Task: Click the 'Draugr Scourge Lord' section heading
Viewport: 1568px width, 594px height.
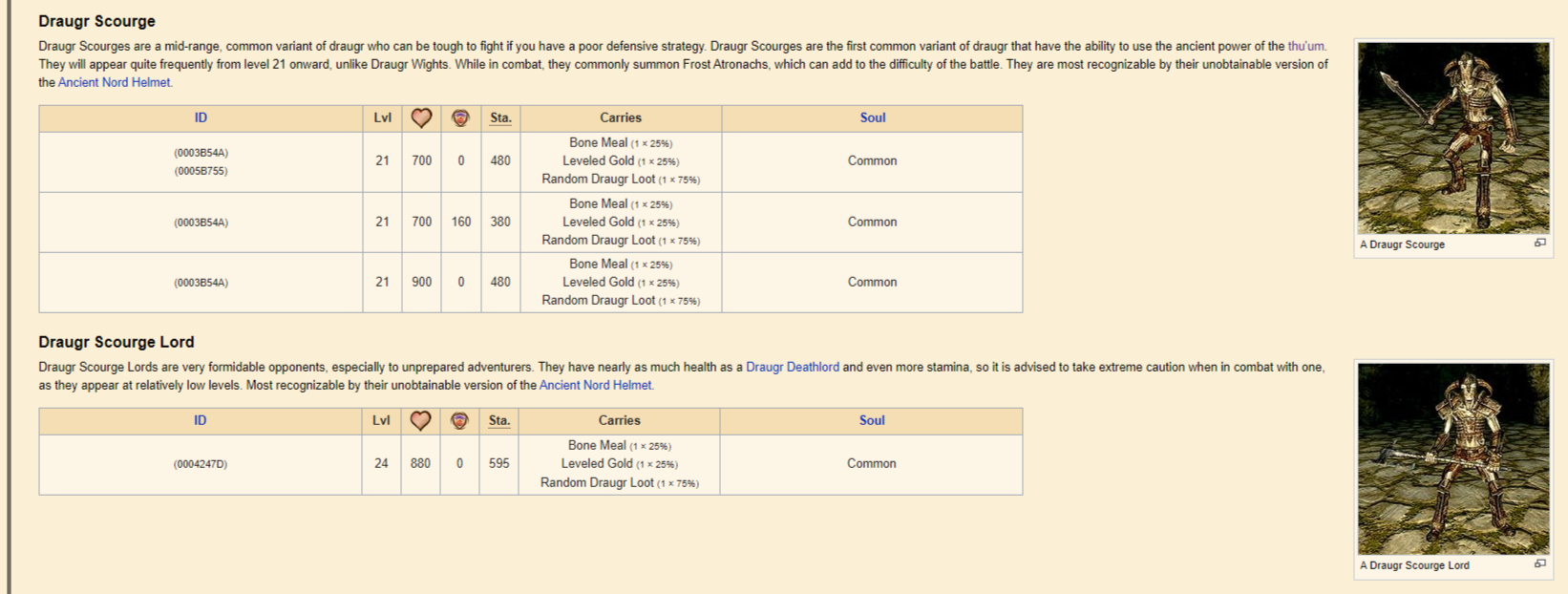Action: [117, 342]
